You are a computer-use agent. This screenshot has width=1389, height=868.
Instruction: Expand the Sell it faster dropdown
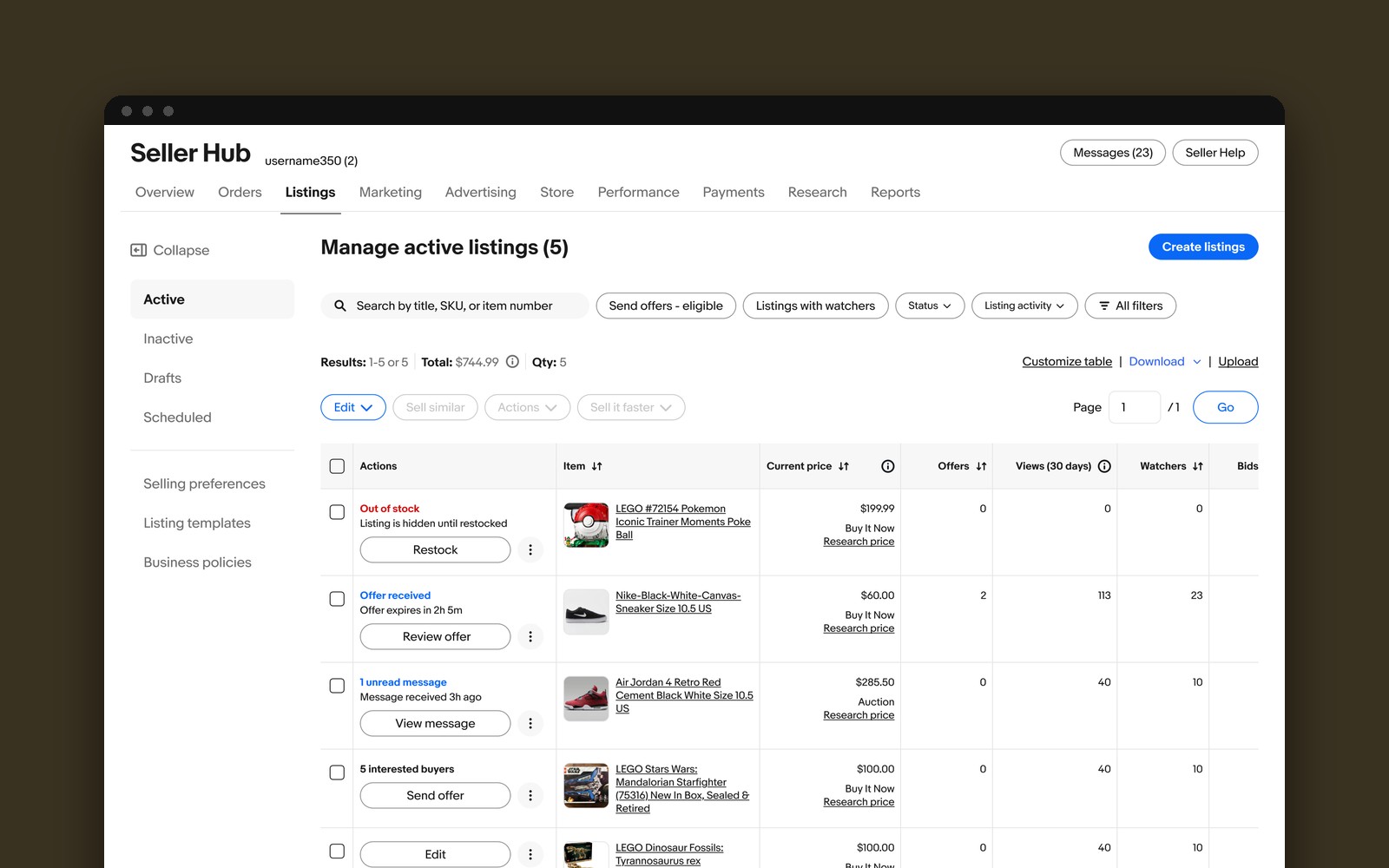(631, 407)
